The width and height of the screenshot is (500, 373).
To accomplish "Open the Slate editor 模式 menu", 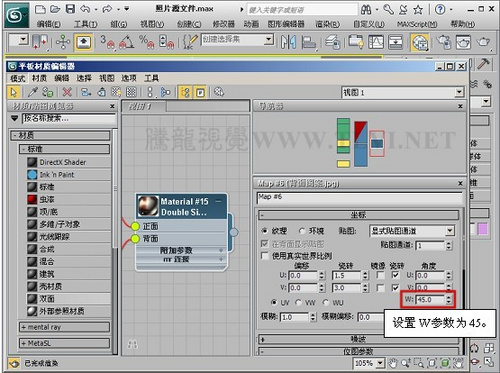I will coord(18,78).
